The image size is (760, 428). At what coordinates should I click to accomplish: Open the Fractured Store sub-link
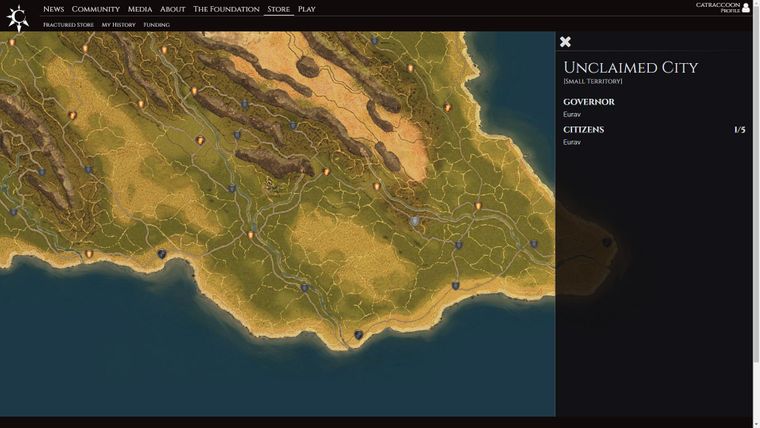[68, 25]
